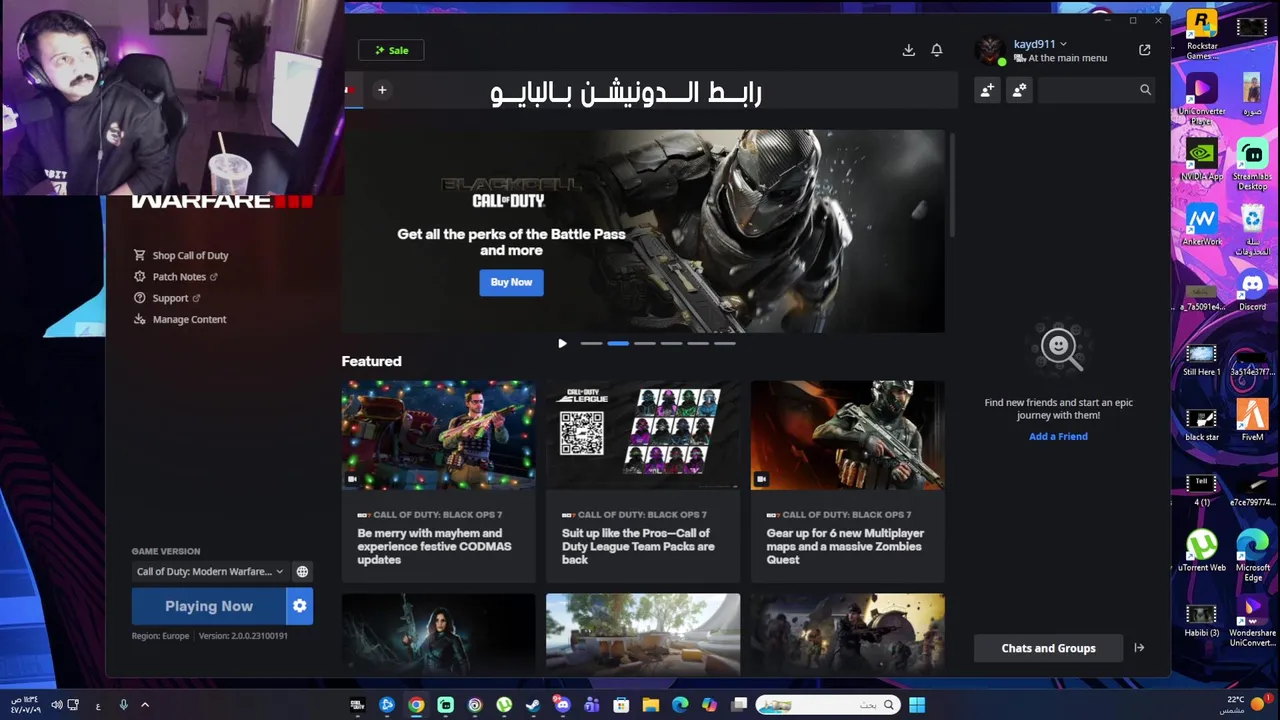Open the notifications bell

pos(937,50)
